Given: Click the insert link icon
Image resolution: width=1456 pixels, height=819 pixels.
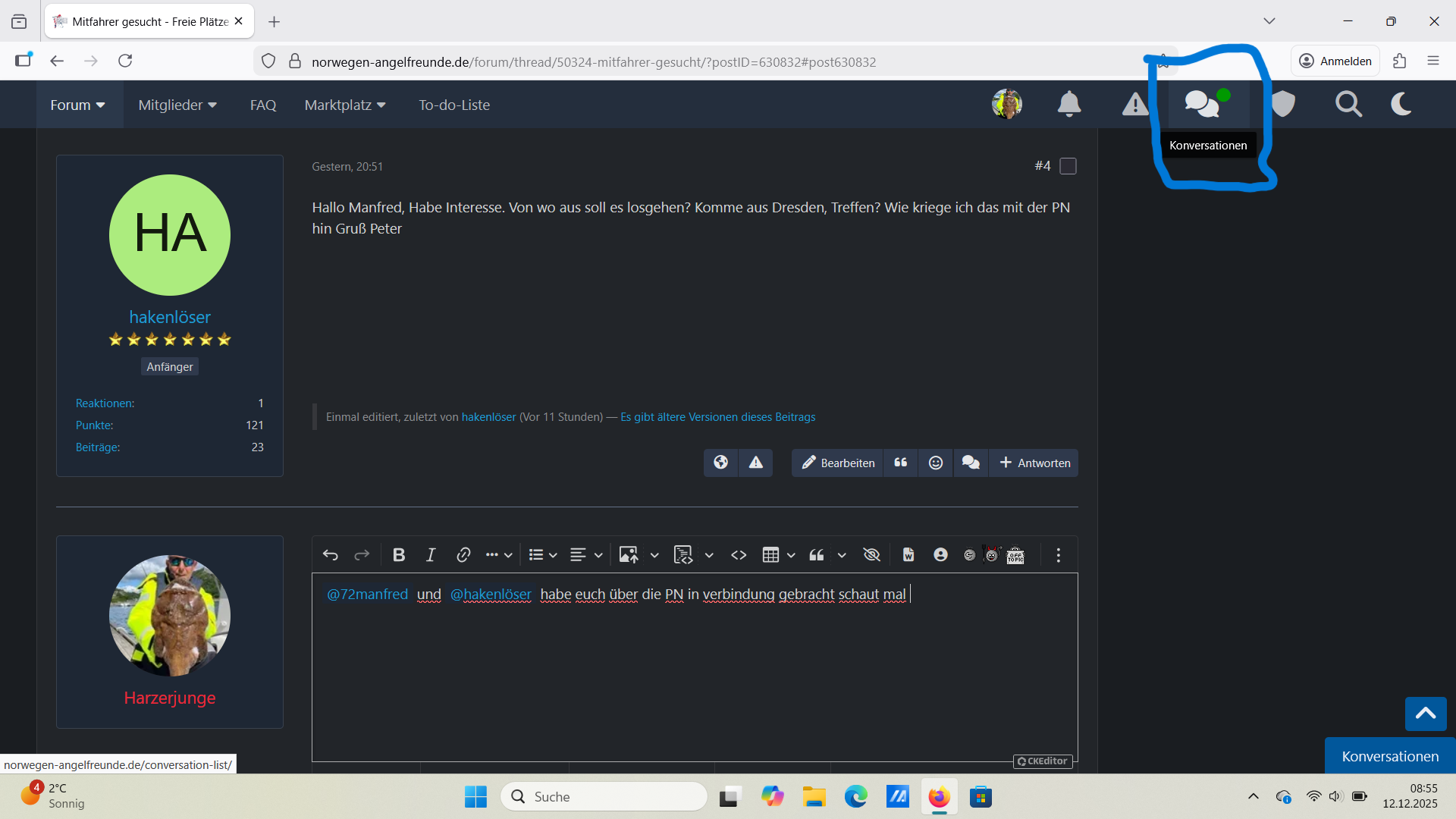Looking at the screenshot, I should click(463, 555).
